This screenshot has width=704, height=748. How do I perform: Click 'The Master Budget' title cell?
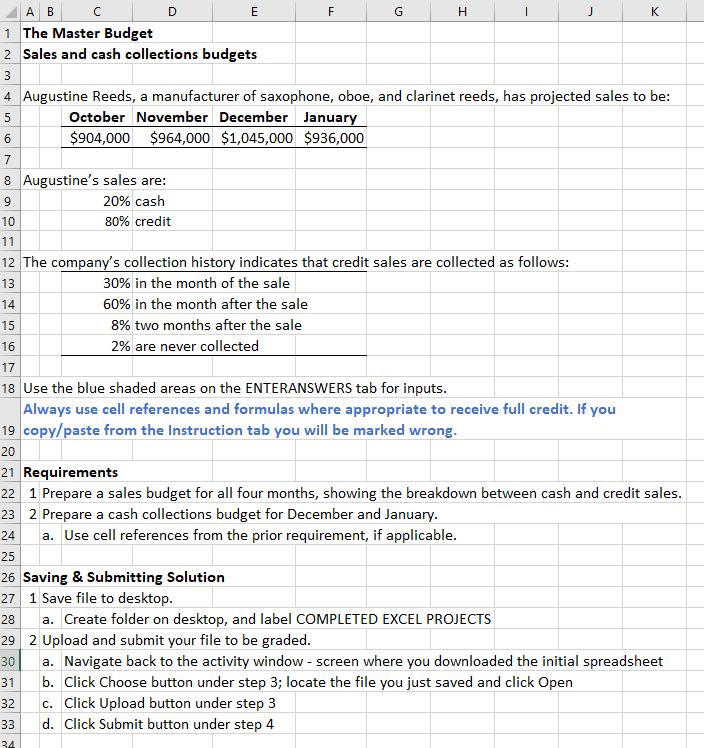click(x=88, y=33)
